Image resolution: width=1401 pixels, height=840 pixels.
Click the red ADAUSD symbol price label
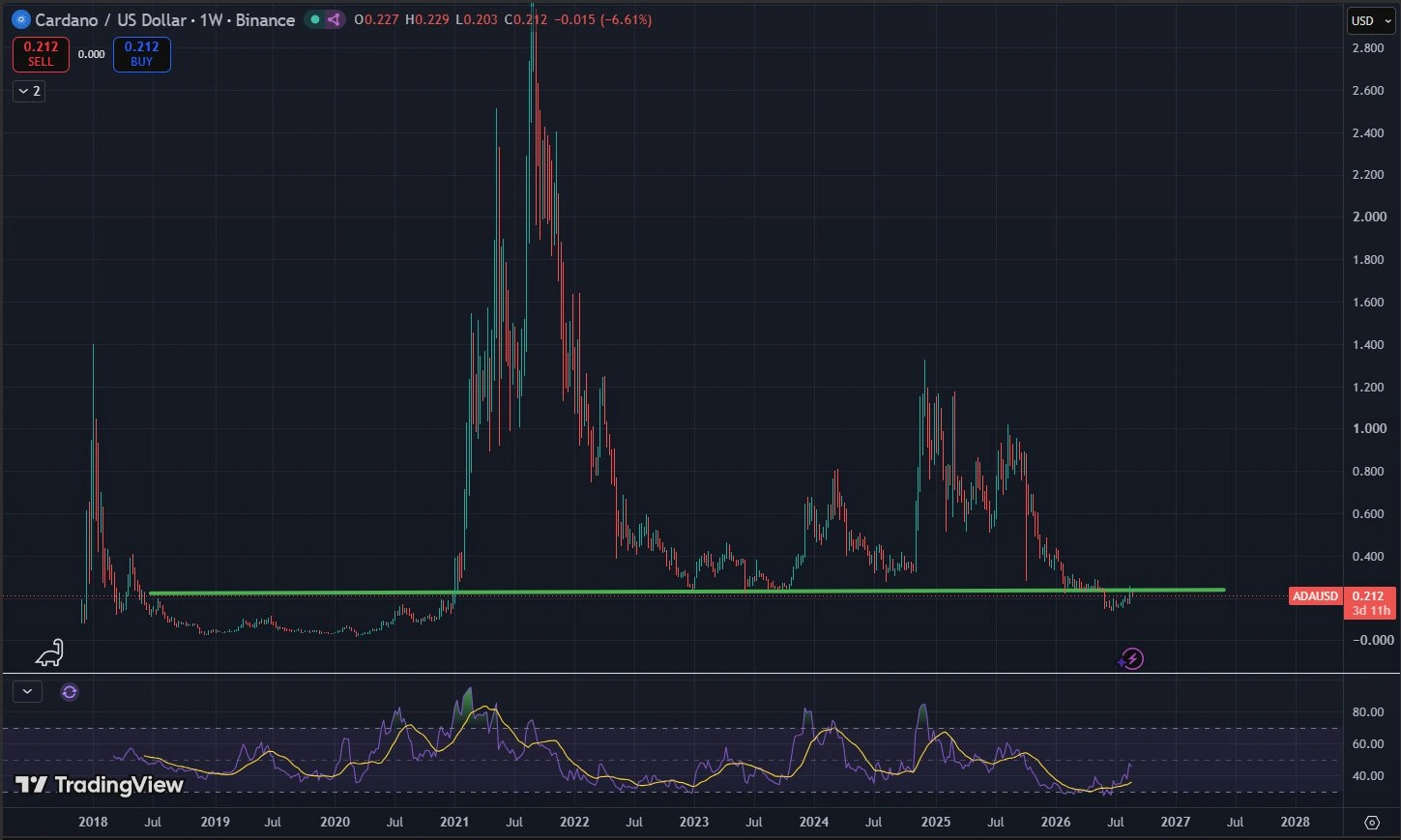click(1315, 596)
